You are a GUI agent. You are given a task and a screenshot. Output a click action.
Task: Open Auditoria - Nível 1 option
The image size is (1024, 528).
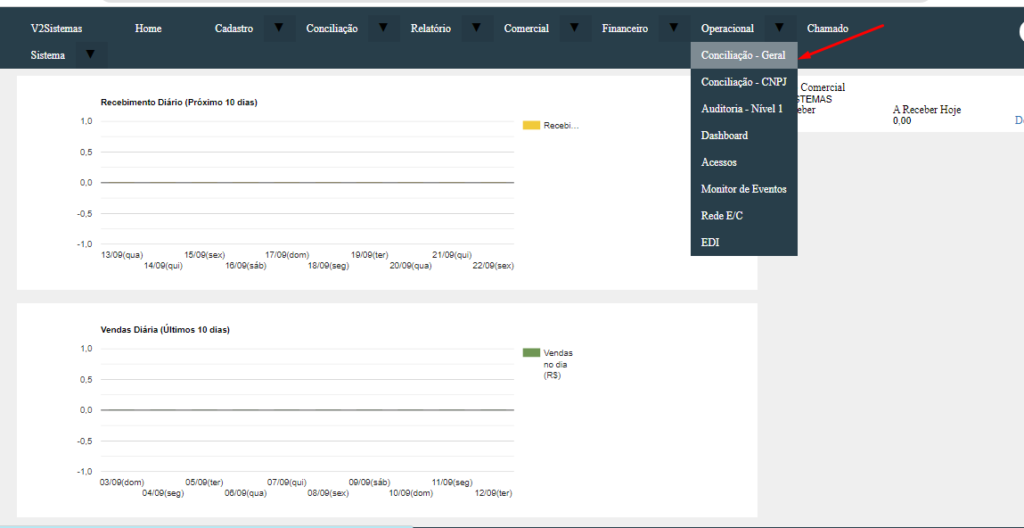741,108
